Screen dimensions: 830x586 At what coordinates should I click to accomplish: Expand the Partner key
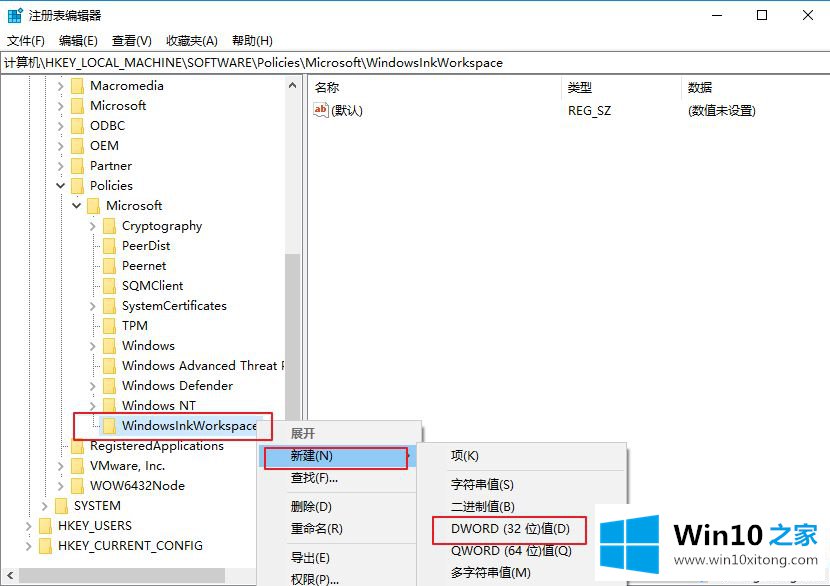[60, 166]
